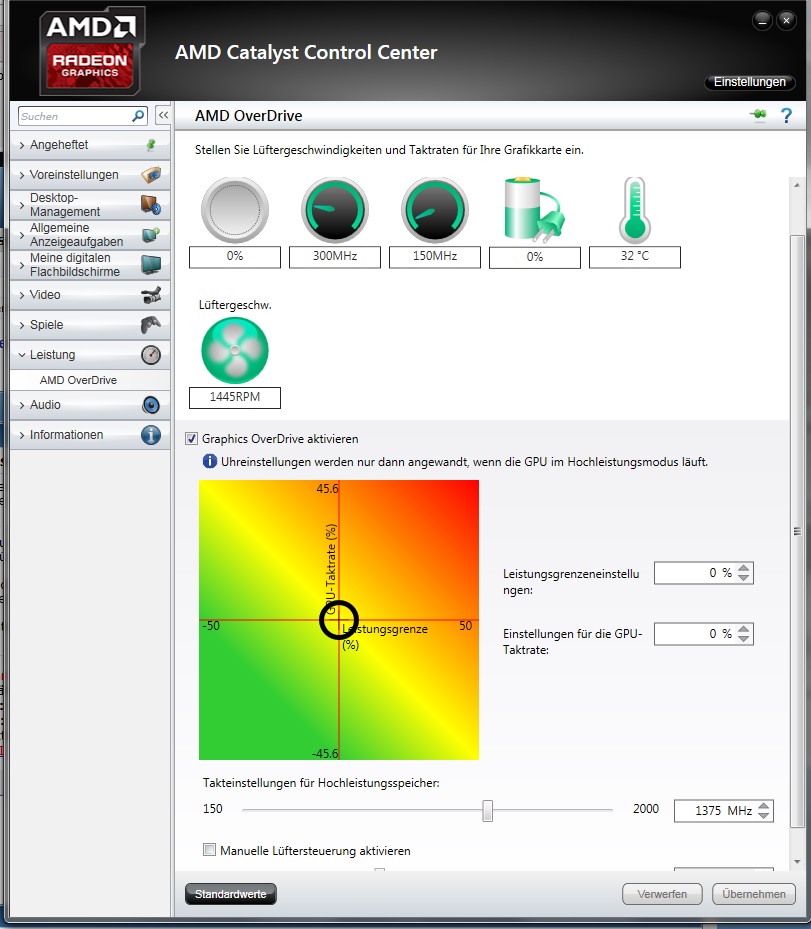Click the Allgemeine Anzeigeaufgaben monitor icon
811x929 pixels.
coord(151,235)
